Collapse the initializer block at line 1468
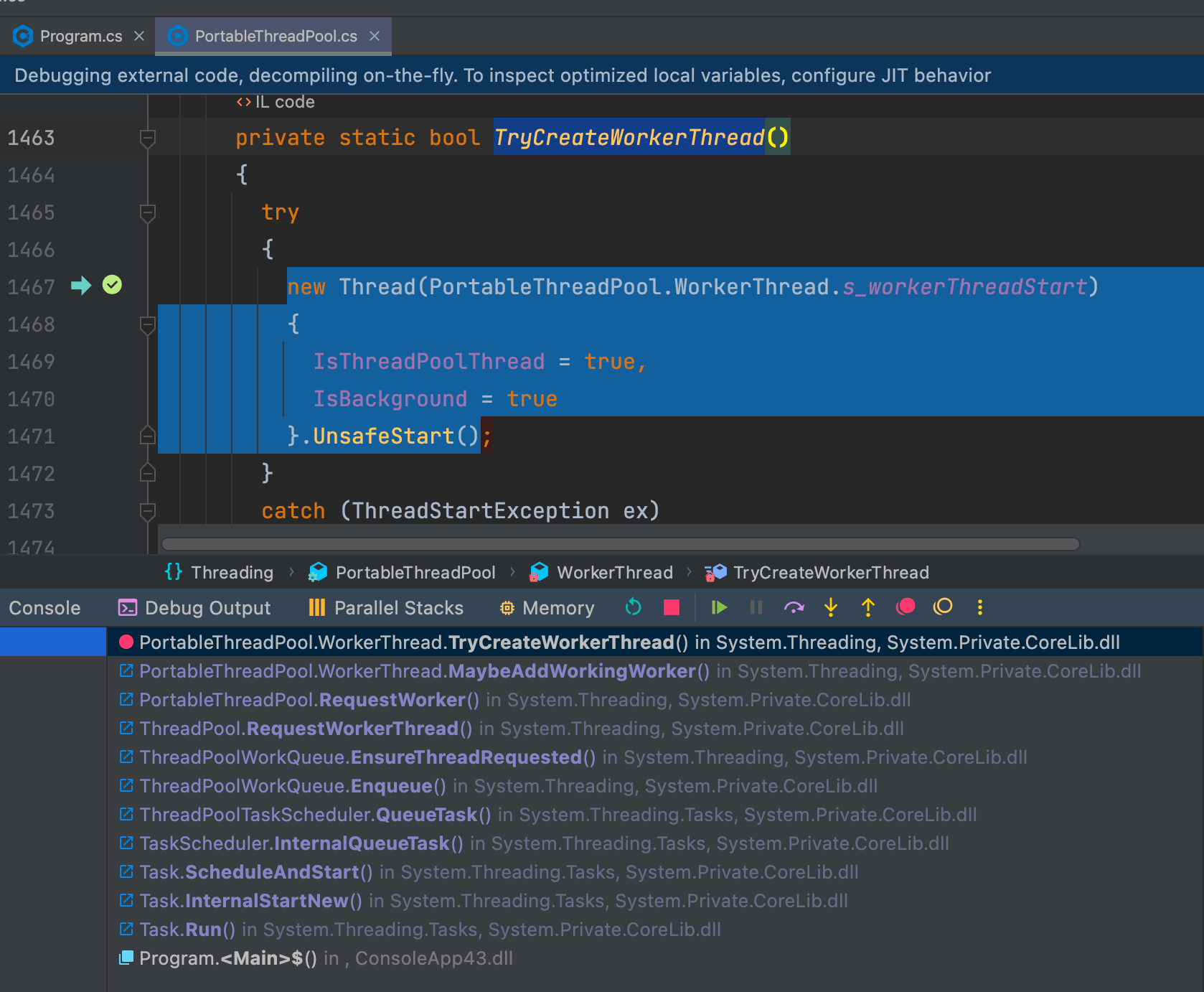Viewport: 1204px width, 992px height. tap(148, 324)
